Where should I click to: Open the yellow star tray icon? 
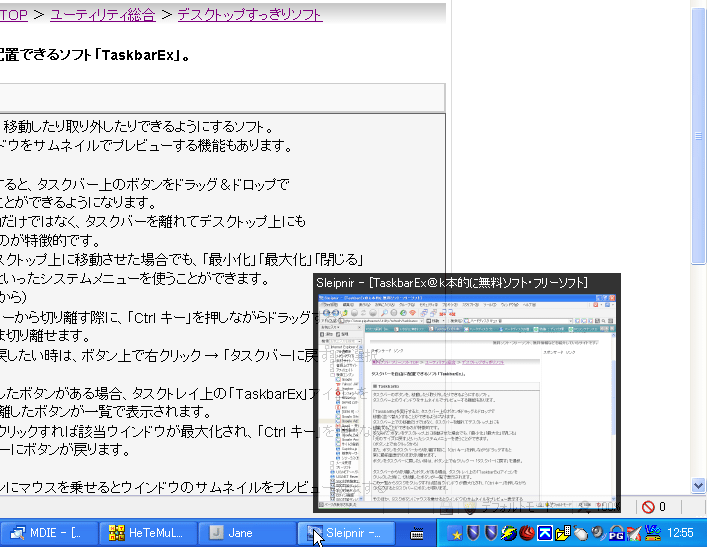[x=456, y=534]
